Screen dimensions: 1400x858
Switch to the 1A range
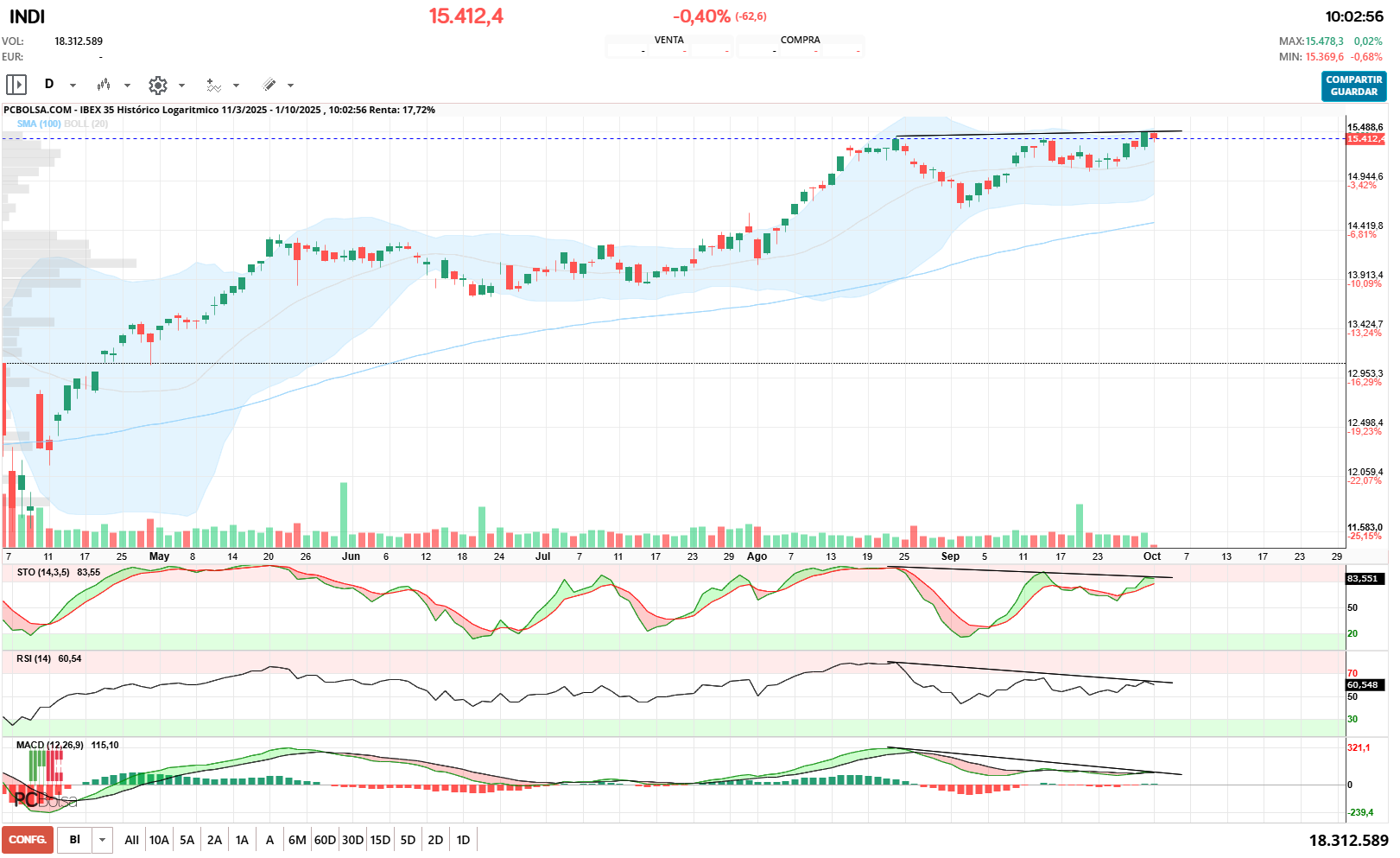[x=243, y=840]
